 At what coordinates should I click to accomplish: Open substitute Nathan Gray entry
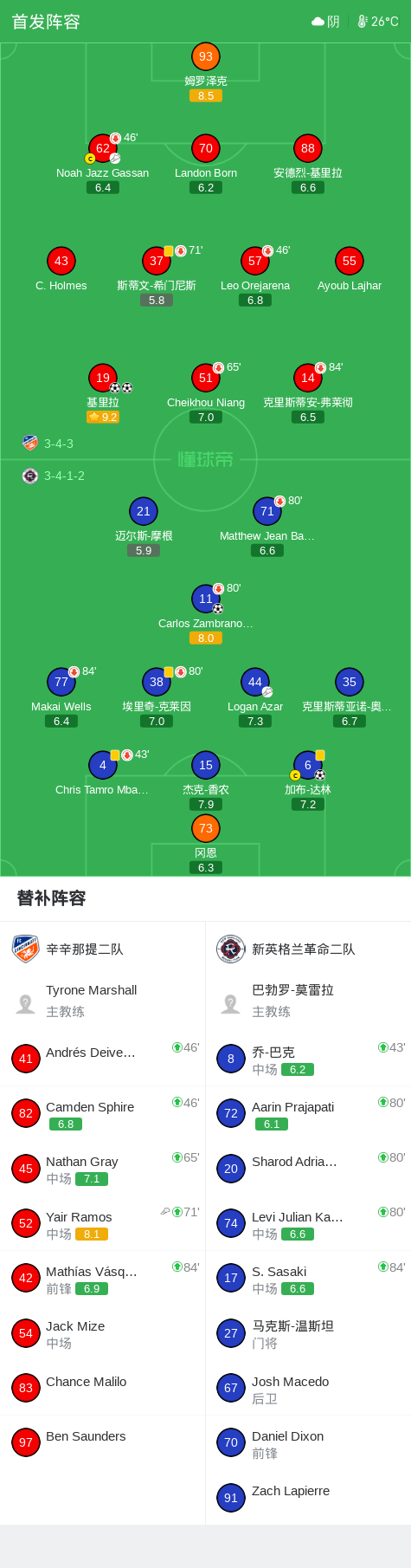coord(103,1169)
